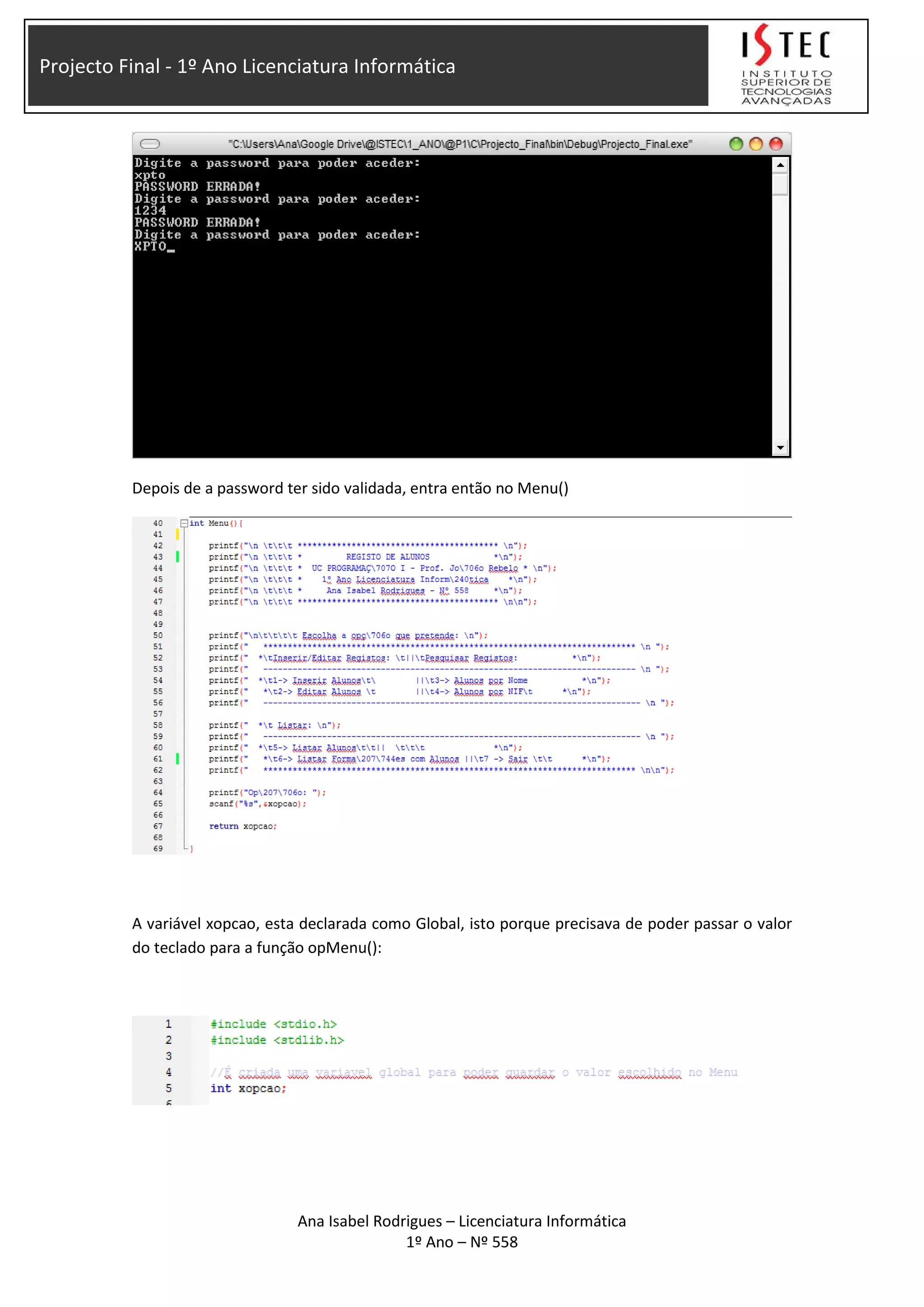Click footer text '1º Ano – Nº 558'
Viewport: 924px width, 1307px height.
tap(462, 1242)
